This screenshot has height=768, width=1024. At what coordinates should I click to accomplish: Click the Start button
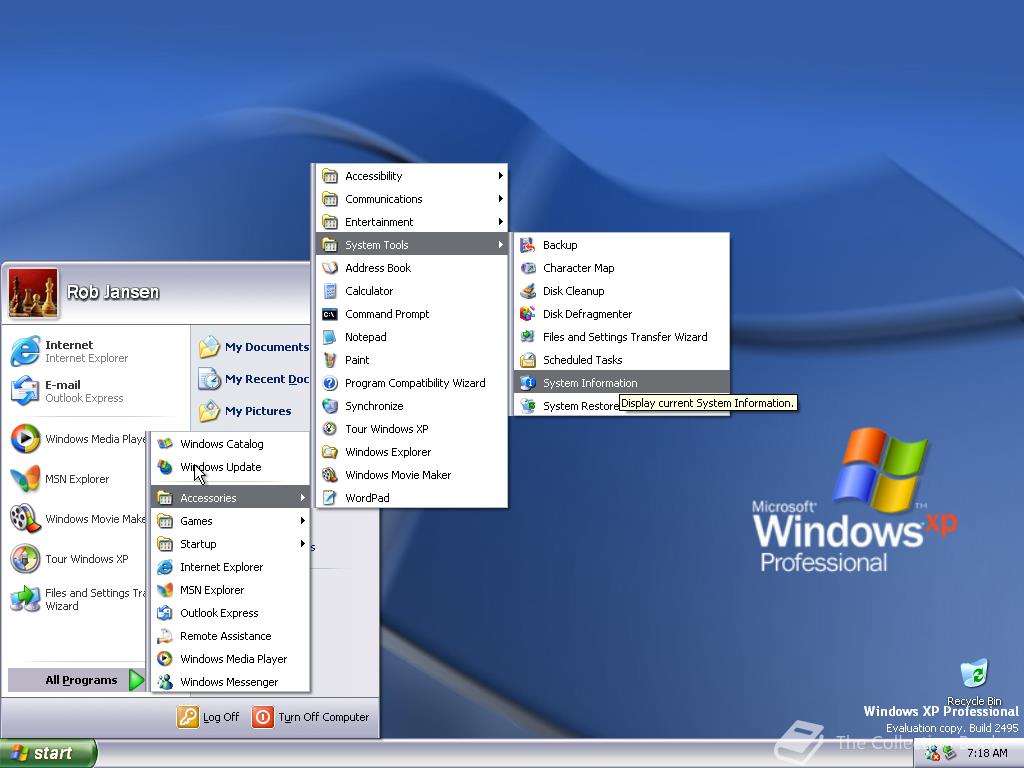[48, 753]
